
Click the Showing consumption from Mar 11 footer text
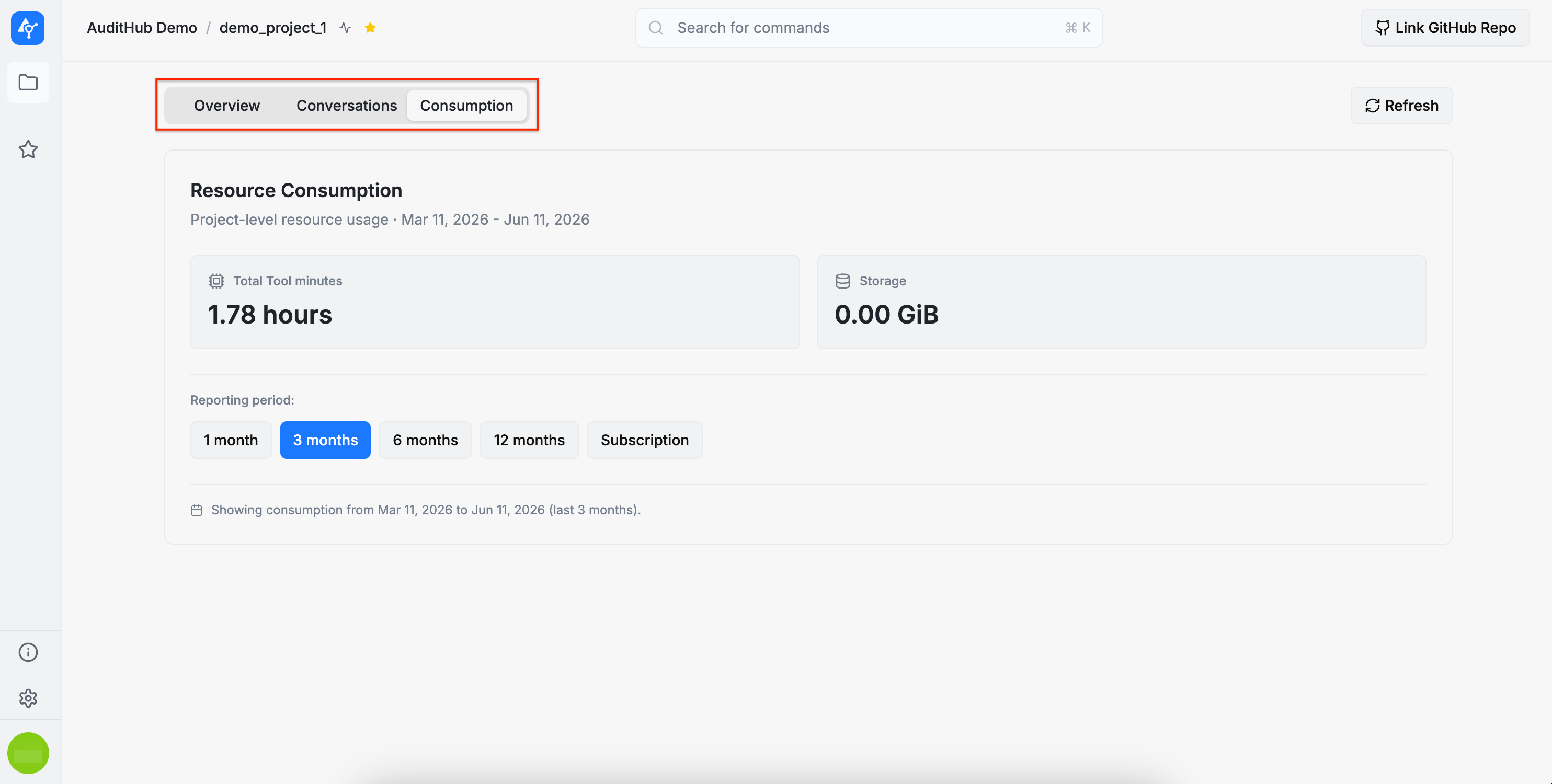pyautogui.click(x=425, y=510)
